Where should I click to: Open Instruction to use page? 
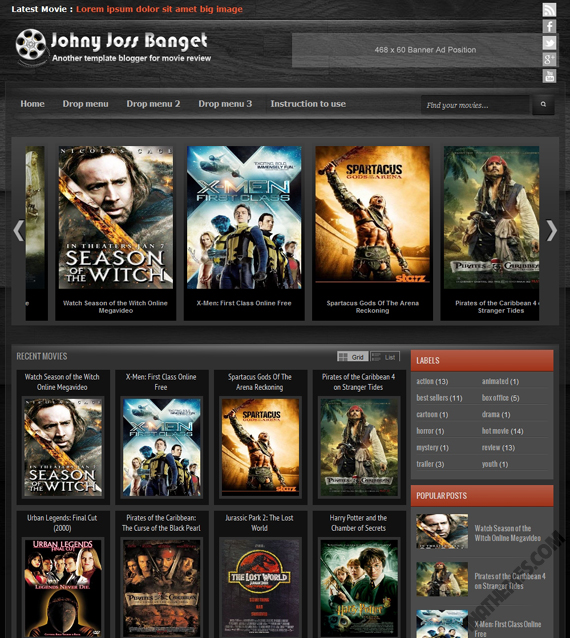pos(308,104)
